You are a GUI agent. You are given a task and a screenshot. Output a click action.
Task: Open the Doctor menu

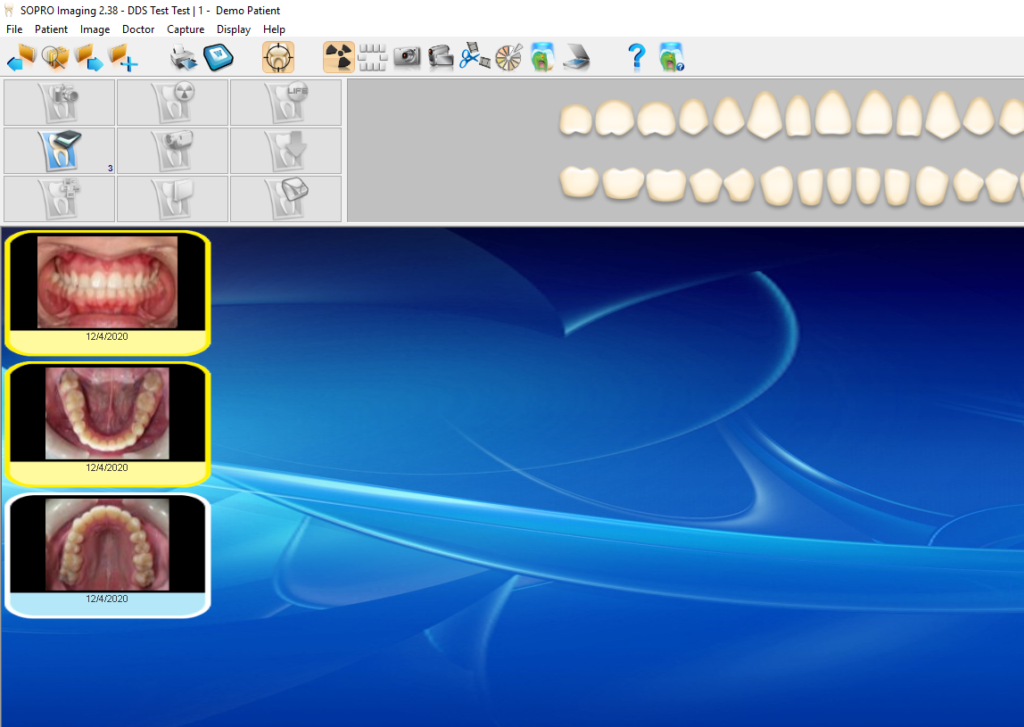138,29
